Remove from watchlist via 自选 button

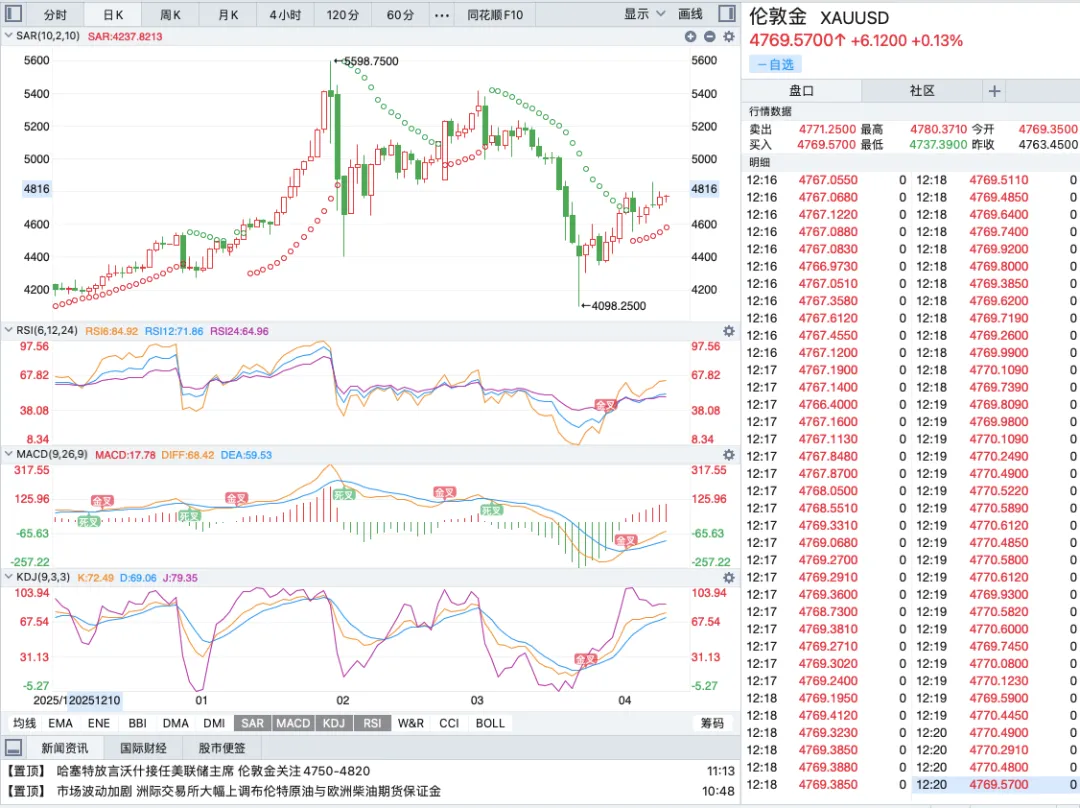775,64
